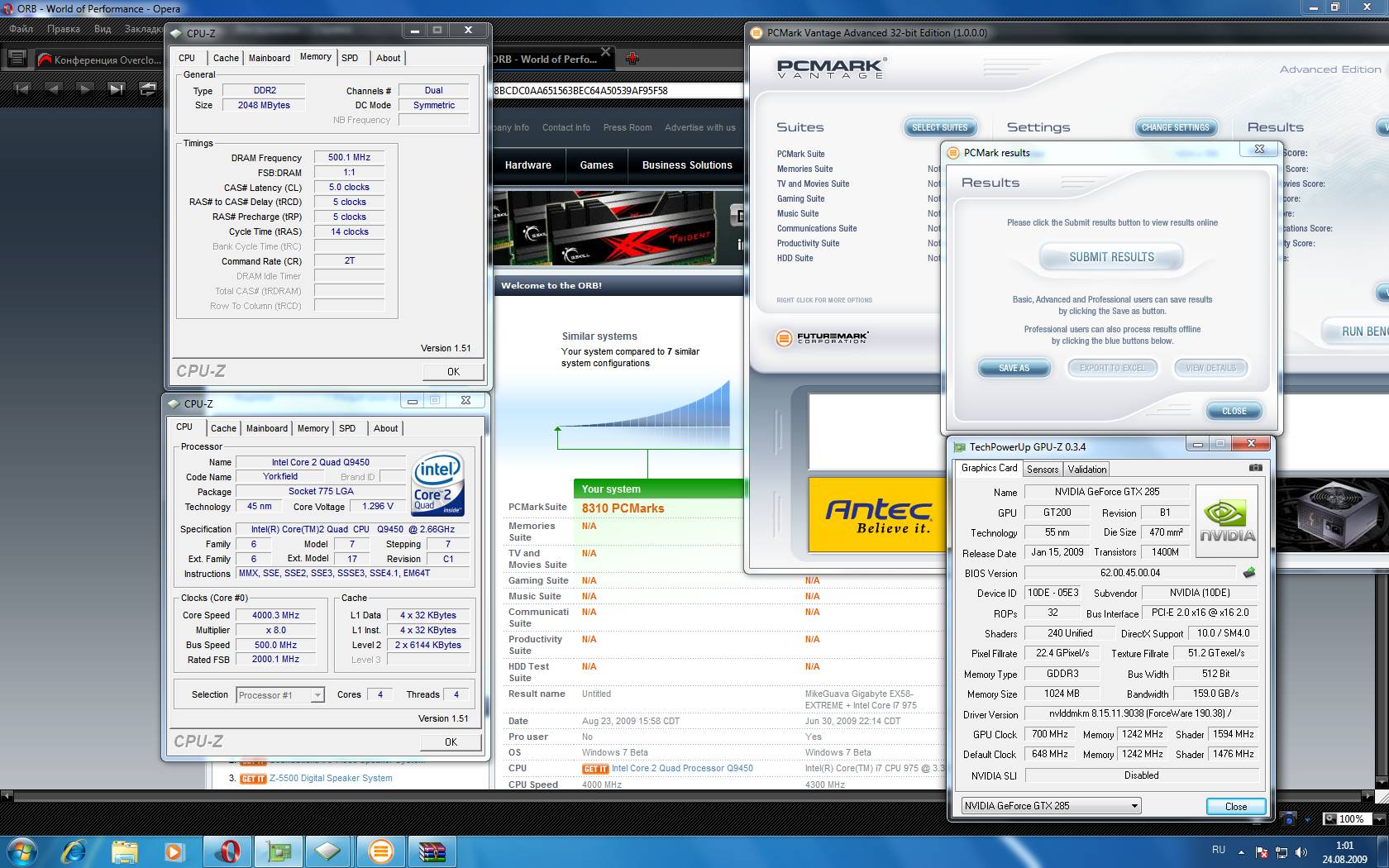This screenshot has height=868, width=1389.
Task: Click the G.Skill Trident banner ad
Action: coord(618,228)
